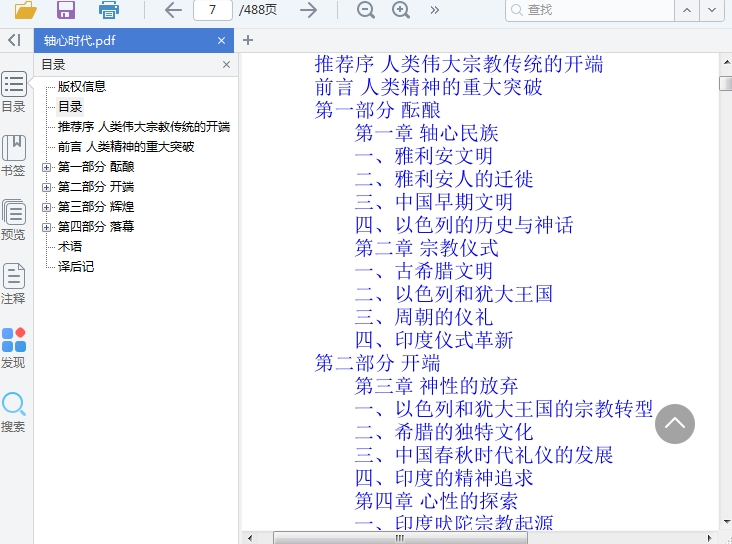Screen dimensions: 732x544
Task: Select 版权信息 in the outline tree
Action: 82,86
